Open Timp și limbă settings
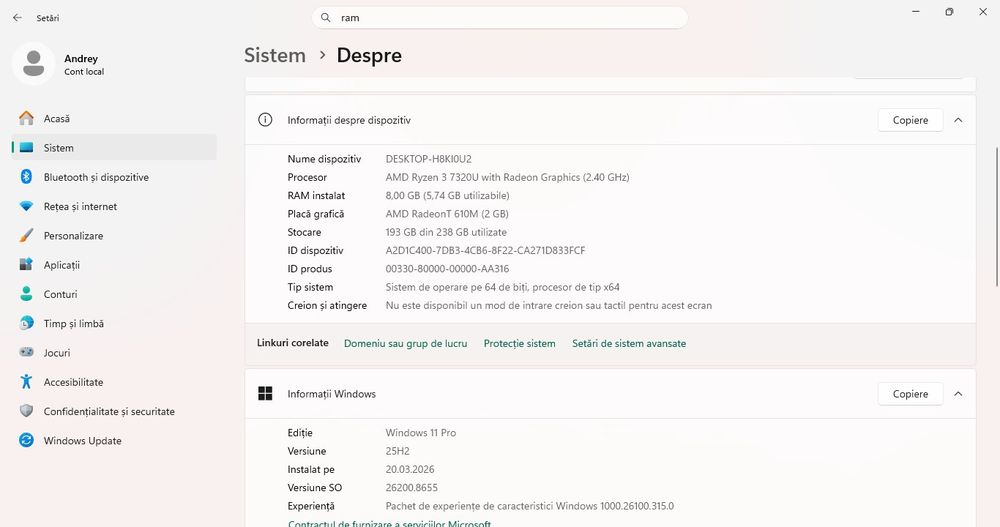 point(114,323)
